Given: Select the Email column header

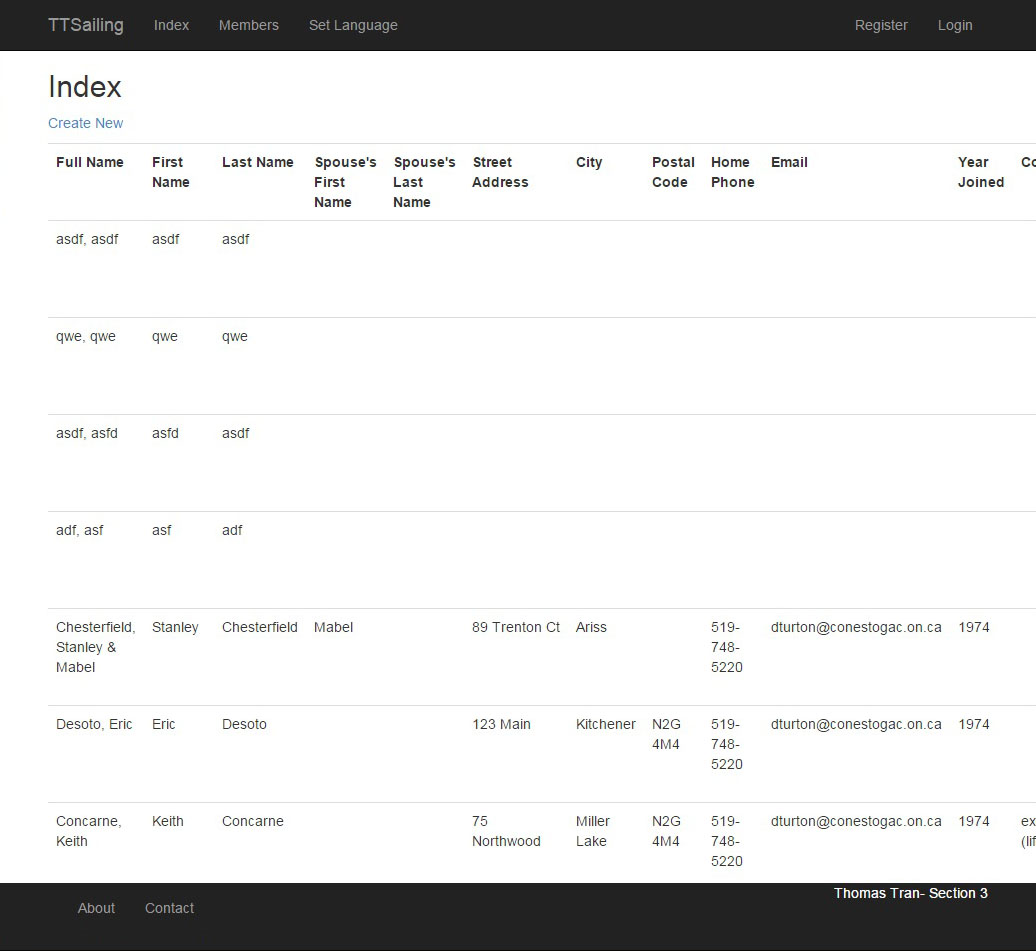Looking at the screenshot, I should pyautogui.click(x=789, y=162).
